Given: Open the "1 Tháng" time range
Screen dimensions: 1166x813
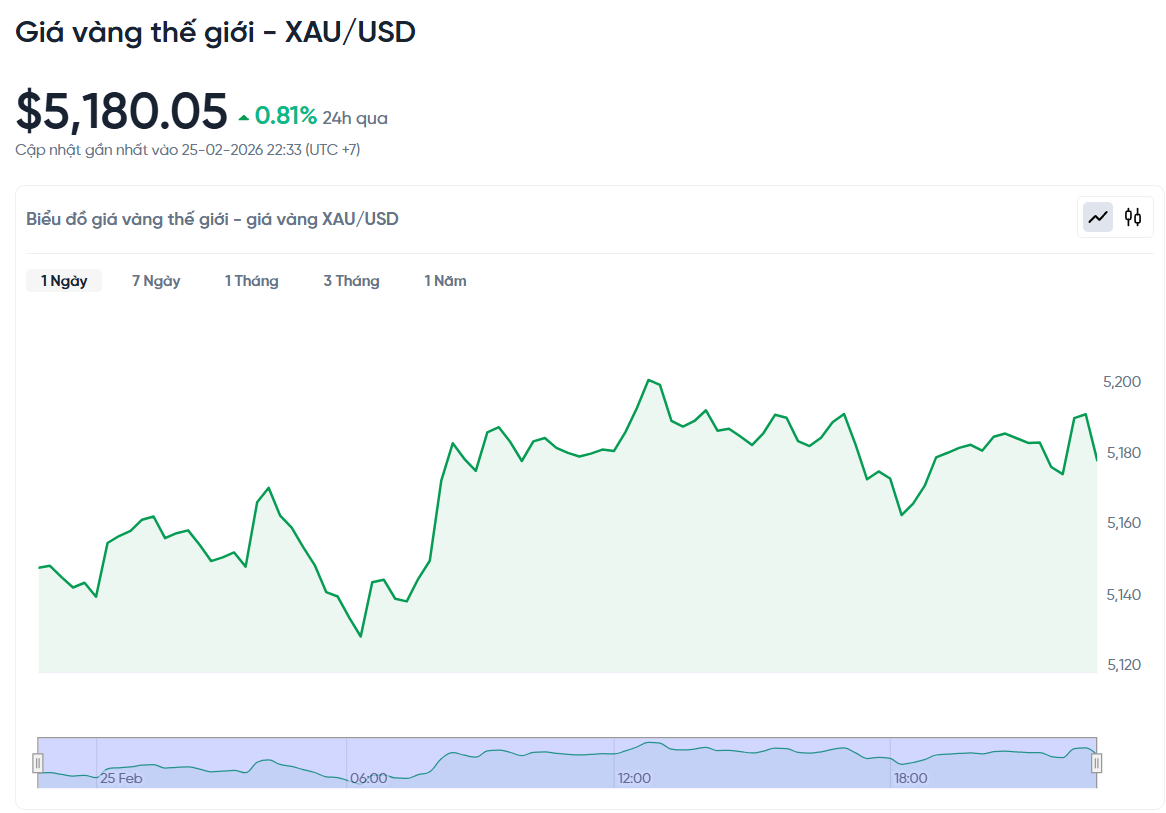Looking at the screenshot, I should (x=251, y=280).
